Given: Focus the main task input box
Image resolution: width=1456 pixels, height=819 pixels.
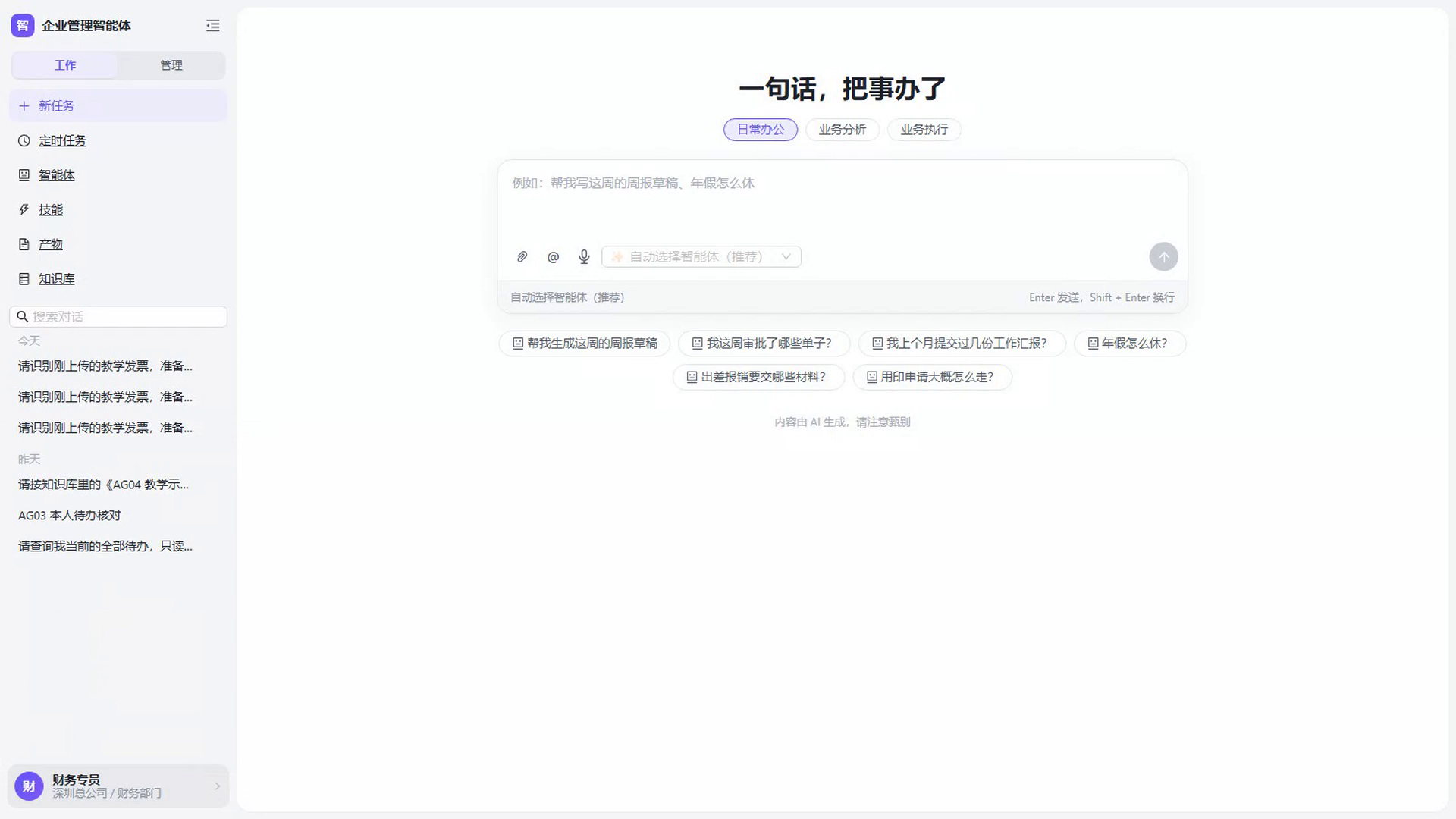Looking at the screenshot, I should click(842, 202).
